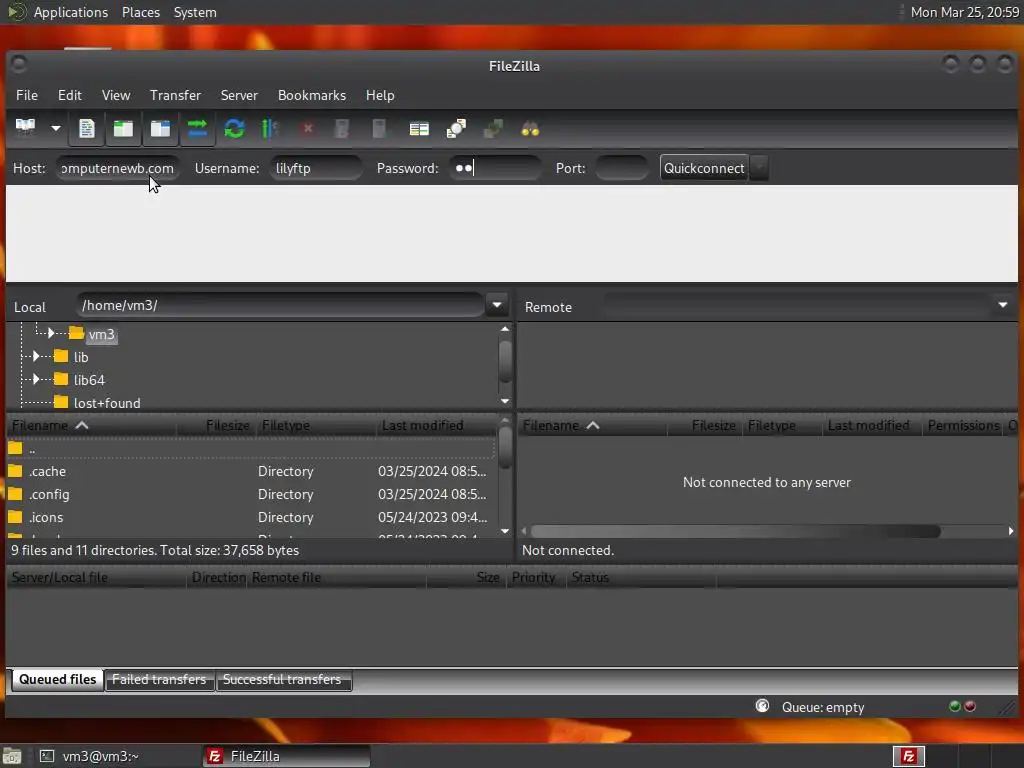Screen dimensions: 1024x768
Task: Toggle remote directory tree icon
Action: [x=160, y=128]
